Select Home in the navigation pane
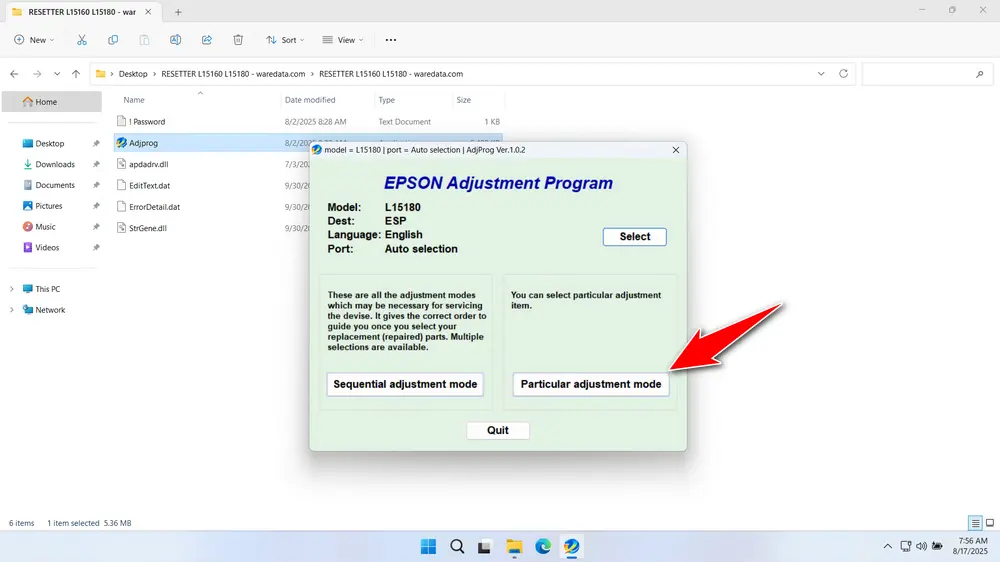The height and width of the screenshot is (562, 1000). (52, 101)
